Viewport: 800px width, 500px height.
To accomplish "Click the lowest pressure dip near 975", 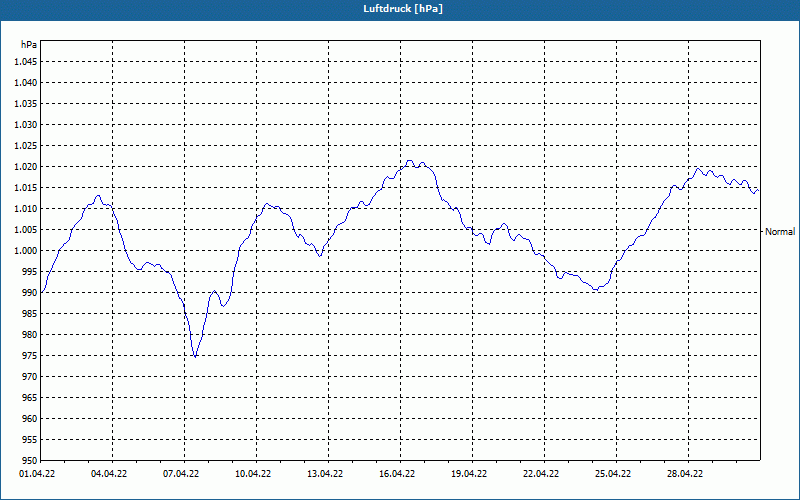I will (x=195, y=356).
